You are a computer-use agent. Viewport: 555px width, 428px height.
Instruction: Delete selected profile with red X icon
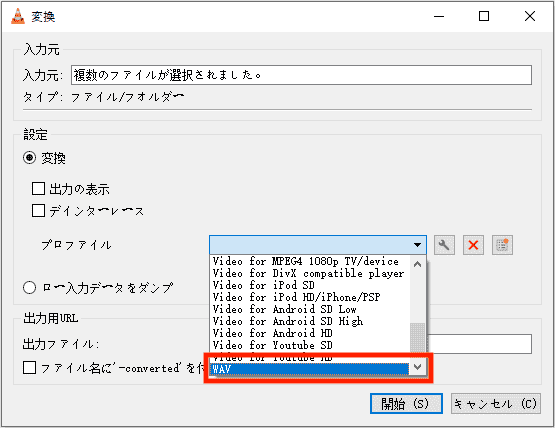(x=473, y=245)
